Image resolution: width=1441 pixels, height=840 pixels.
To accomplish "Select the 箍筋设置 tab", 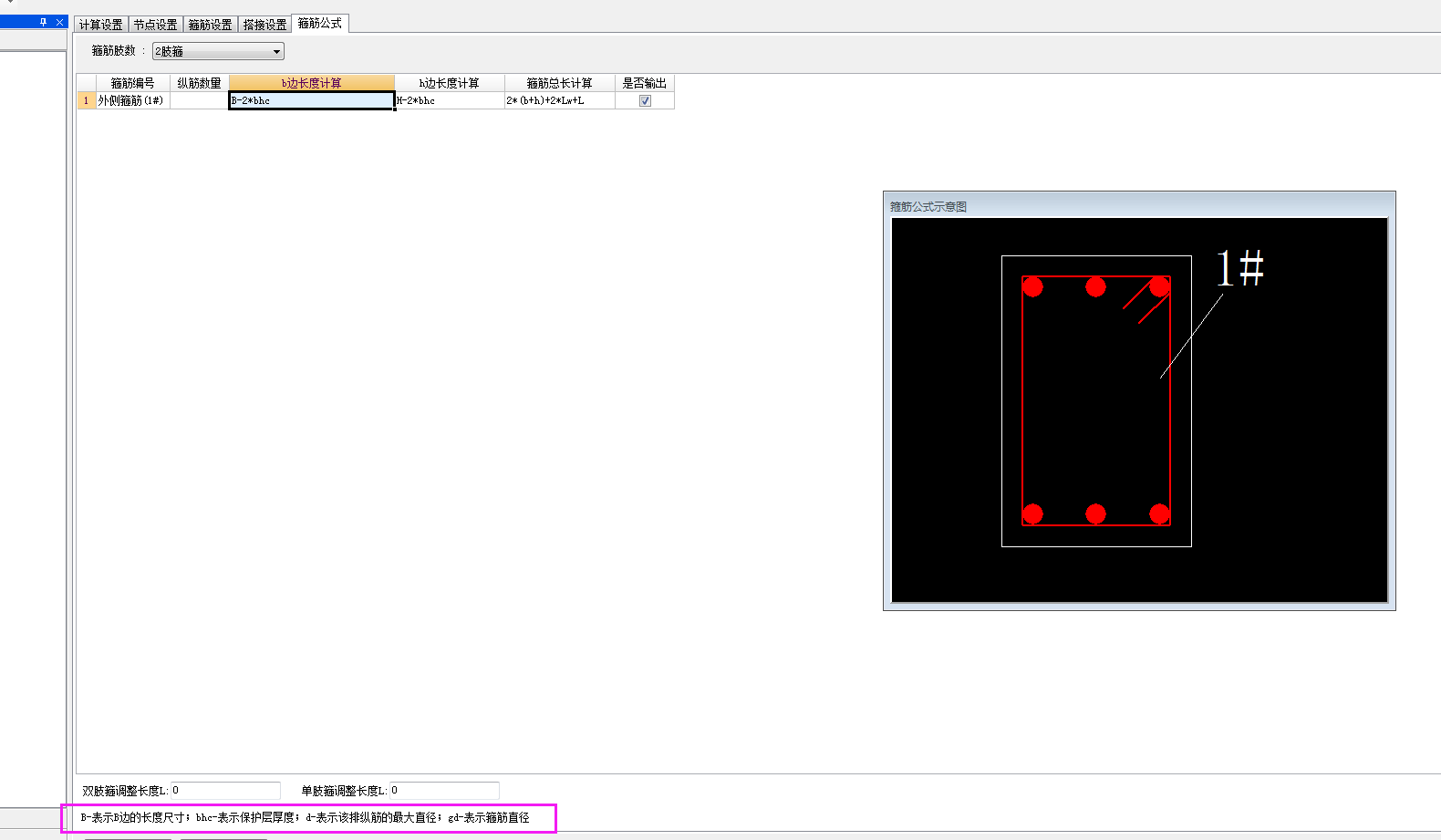I will tap(210, 25).
